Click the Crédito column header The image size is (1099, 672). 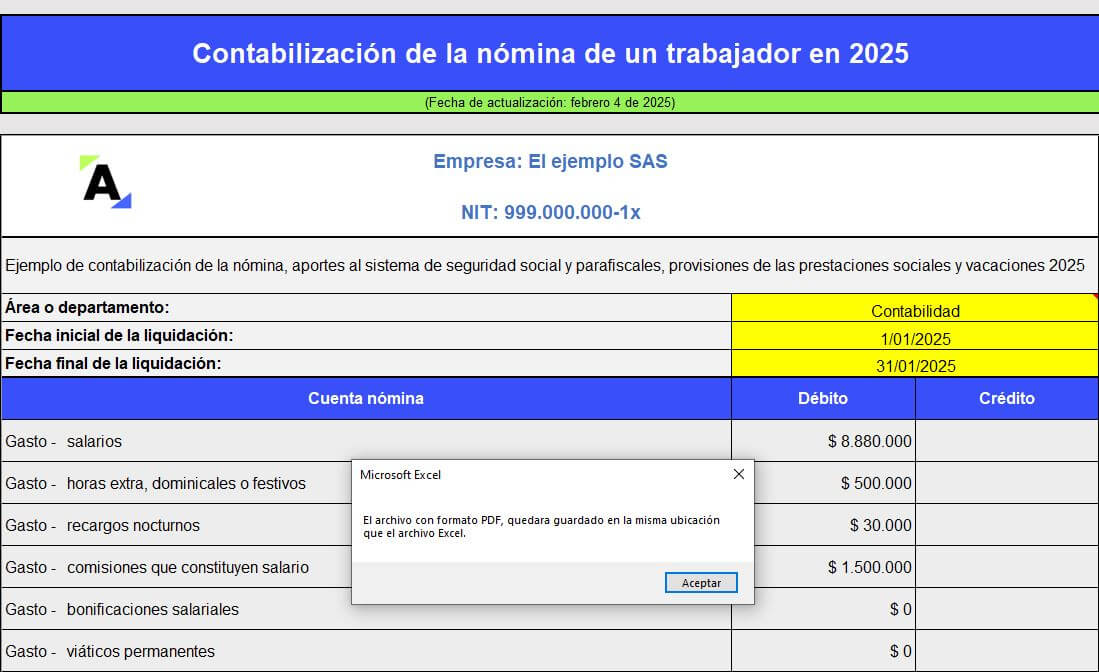tap(1006, 398)
